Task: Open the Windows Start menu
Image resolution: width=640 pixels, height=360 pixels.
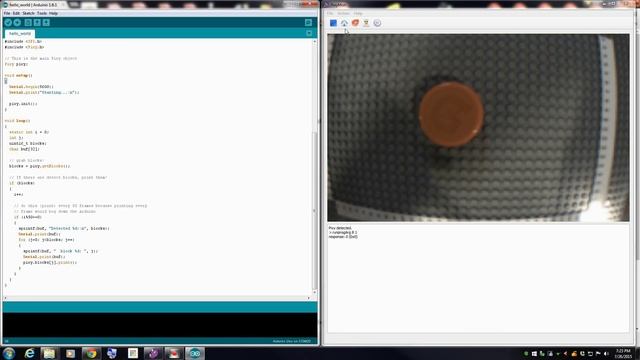Action: coord(9,353)
